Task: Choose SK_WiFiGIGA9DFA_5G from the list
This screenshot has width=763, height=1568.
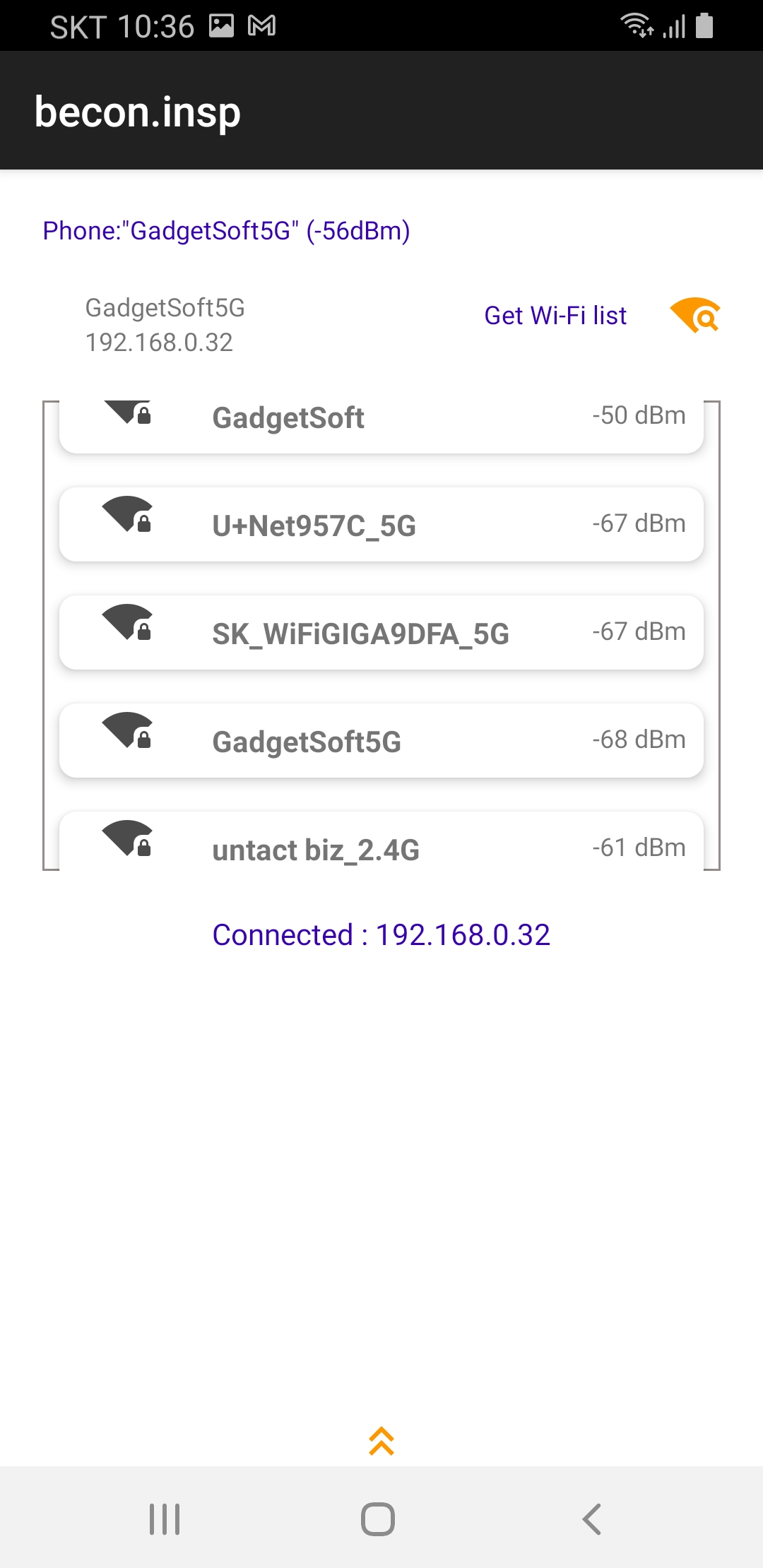Action: pyautogui.click(x=381, y=633)
